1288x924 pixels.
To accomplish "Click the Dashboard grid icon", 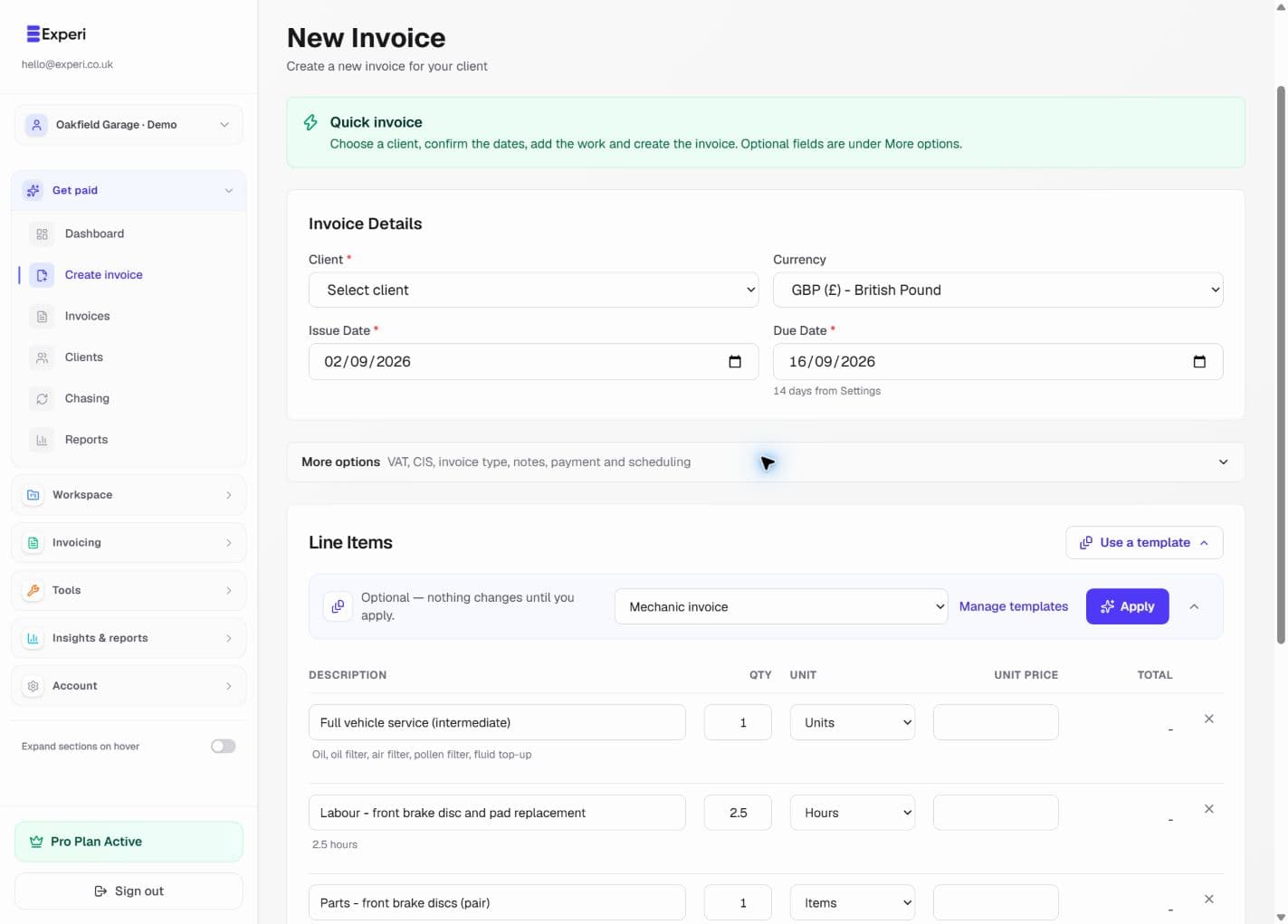I will (42, 233).
